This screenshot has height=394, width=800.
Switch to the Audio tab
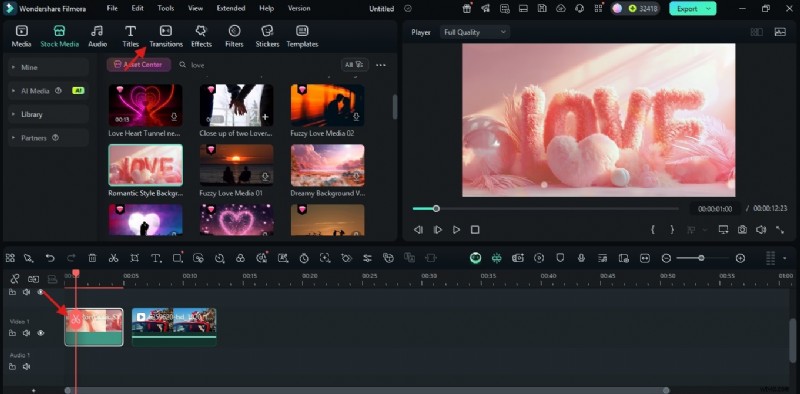[97, 36]
